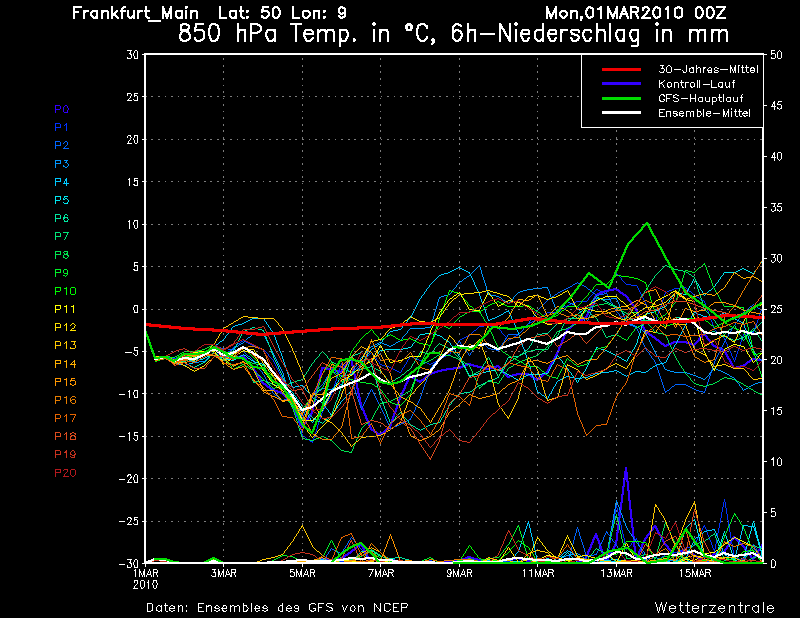Viewport: 800px width, 618px height.
Task: Select the 13MAR date axis label
Action: pos(617,573)
